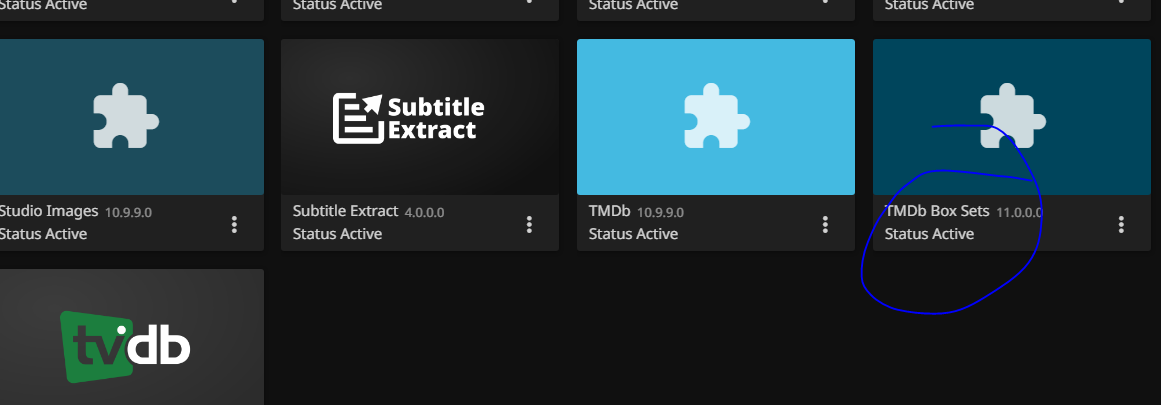Click the Studio Images plugin name
The width and height of the screenshot is (1161, 405).
49,212
